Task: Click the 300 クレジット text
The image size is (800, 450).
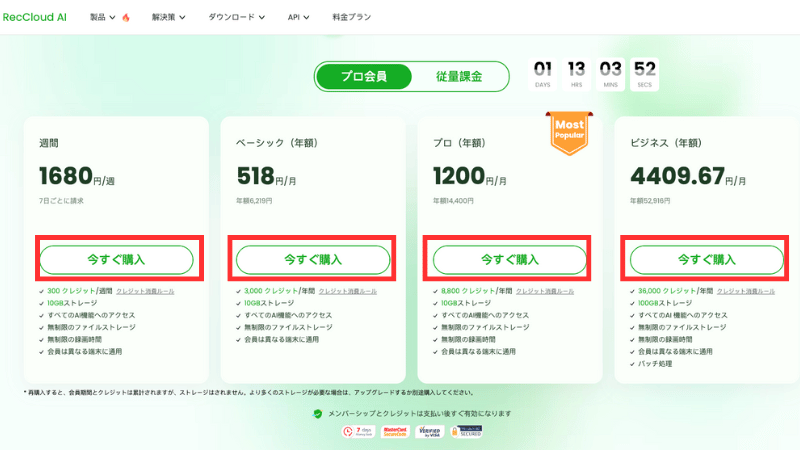Action: point(71,291)
